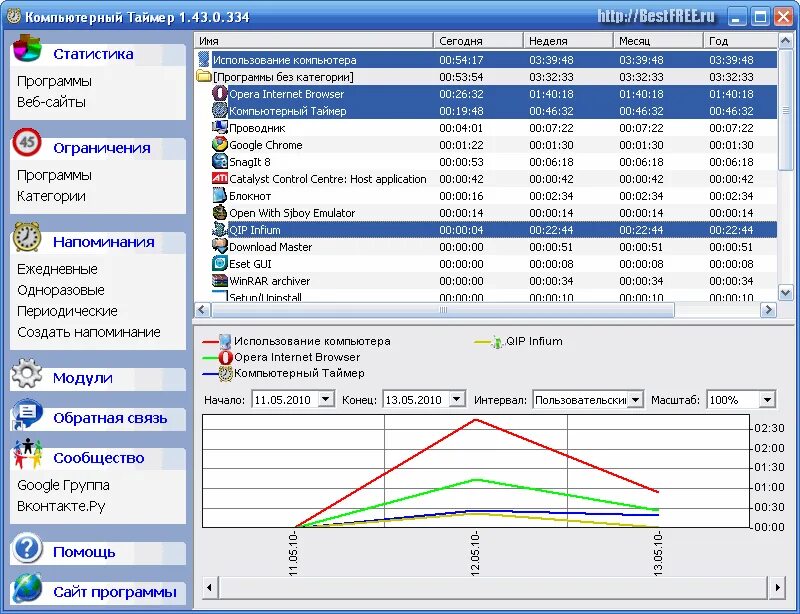Open the Помощь section
Screen dimensions: 800x614
pyautogui.click(x=84, y=552)
